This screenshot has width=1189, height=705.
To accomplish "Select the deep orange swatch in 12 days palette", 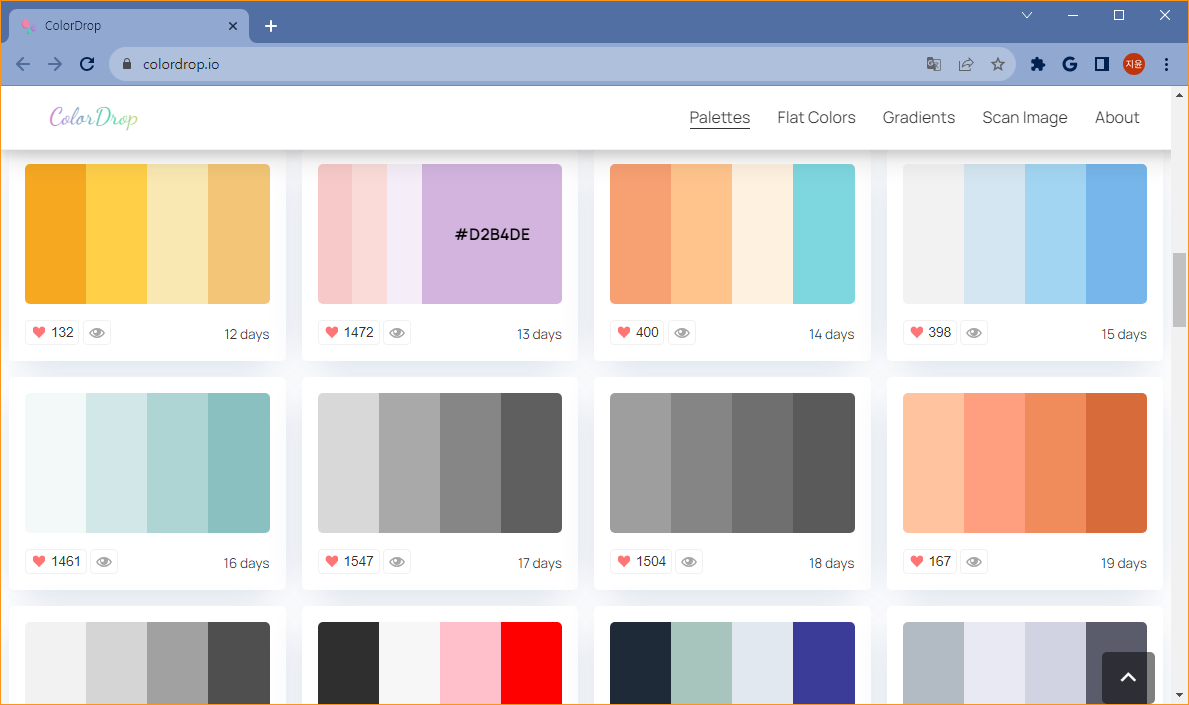I will coord(55,234).
